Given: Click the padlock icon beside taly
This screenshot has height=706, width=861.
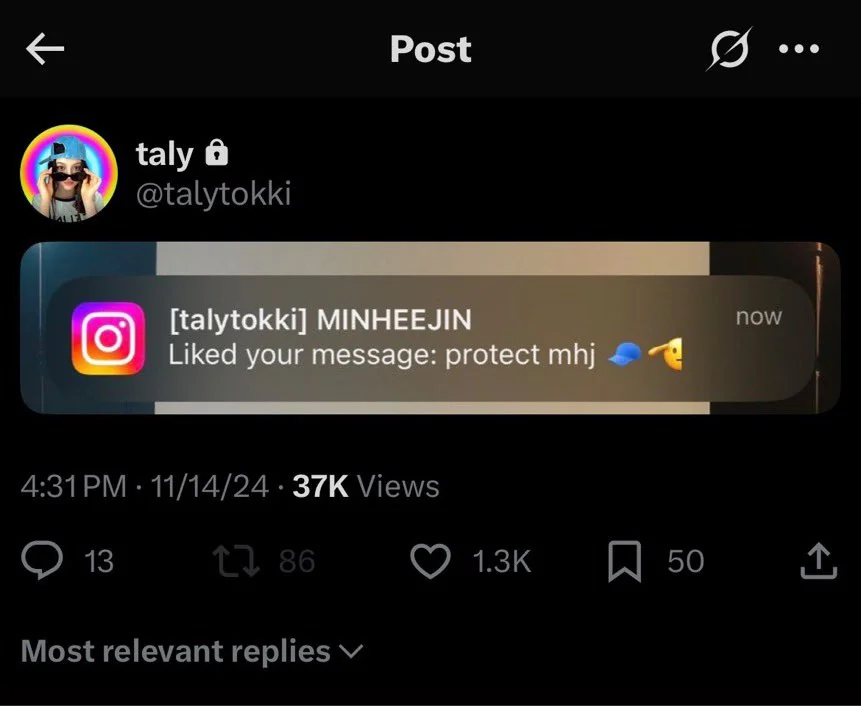Looking at the screenshot, I should pos(216,154).
